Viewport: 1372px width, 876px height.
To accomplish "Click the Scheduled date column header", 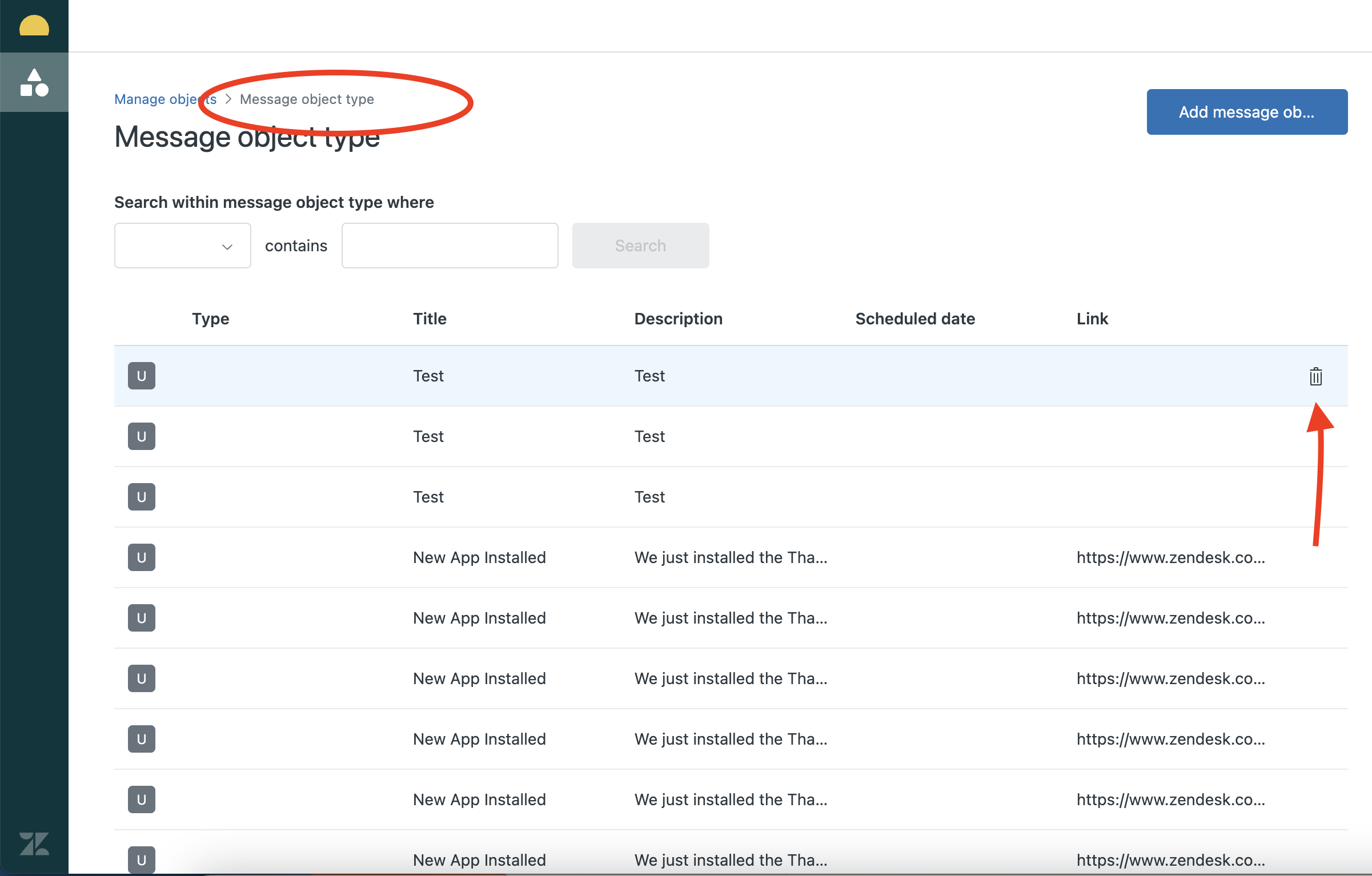I will pos(915,319).
